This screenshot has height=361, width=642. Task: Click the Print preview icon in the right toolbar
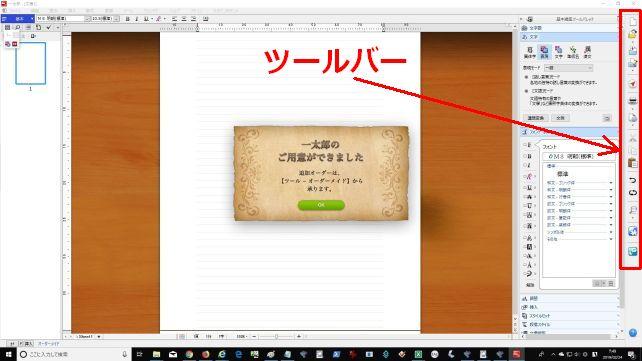click(x=633, y=118)
